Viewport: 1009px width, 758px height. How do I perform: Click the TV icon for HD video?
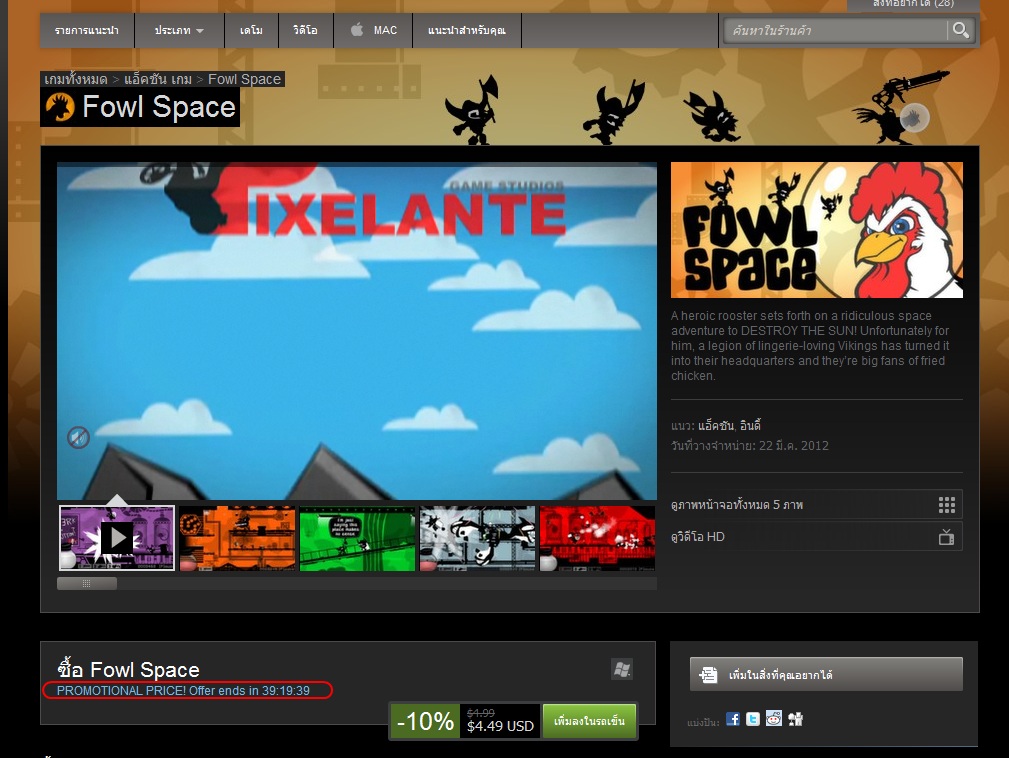(947, 537)
